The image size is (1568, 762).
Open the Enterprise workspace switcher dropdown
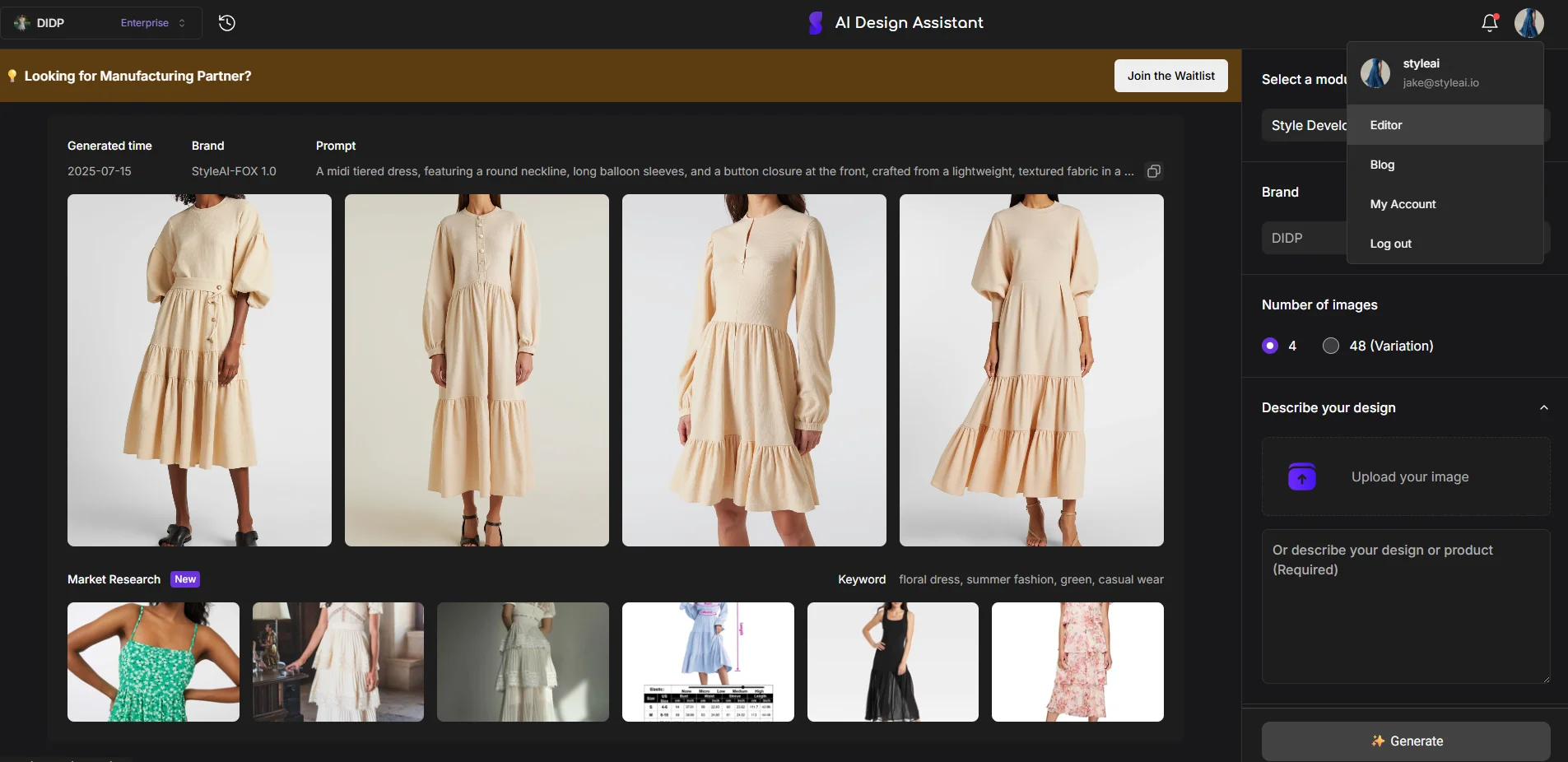[153, 23]
